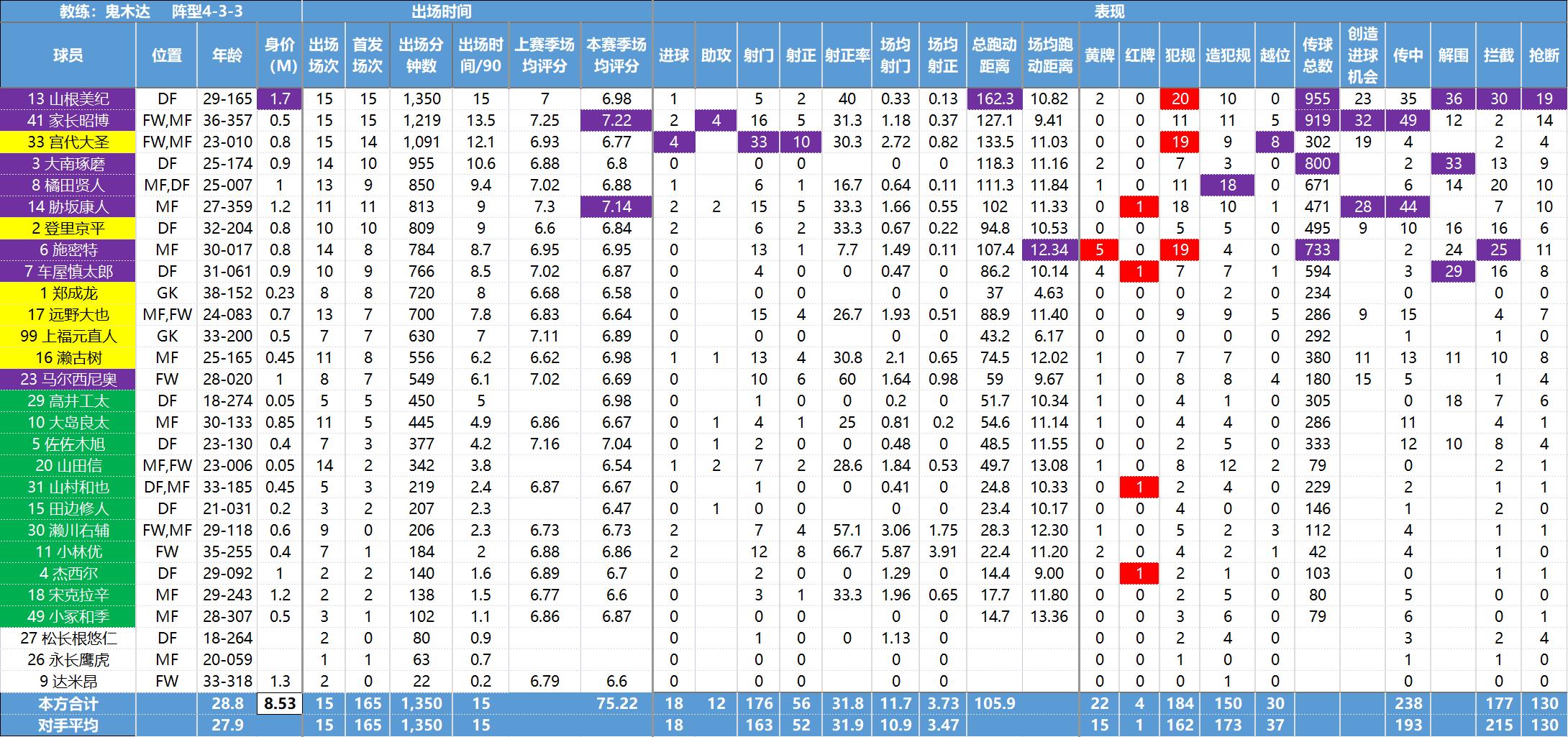Select player 11 小林优
This screenshot has width=1568, height=737.
point(68,551)
